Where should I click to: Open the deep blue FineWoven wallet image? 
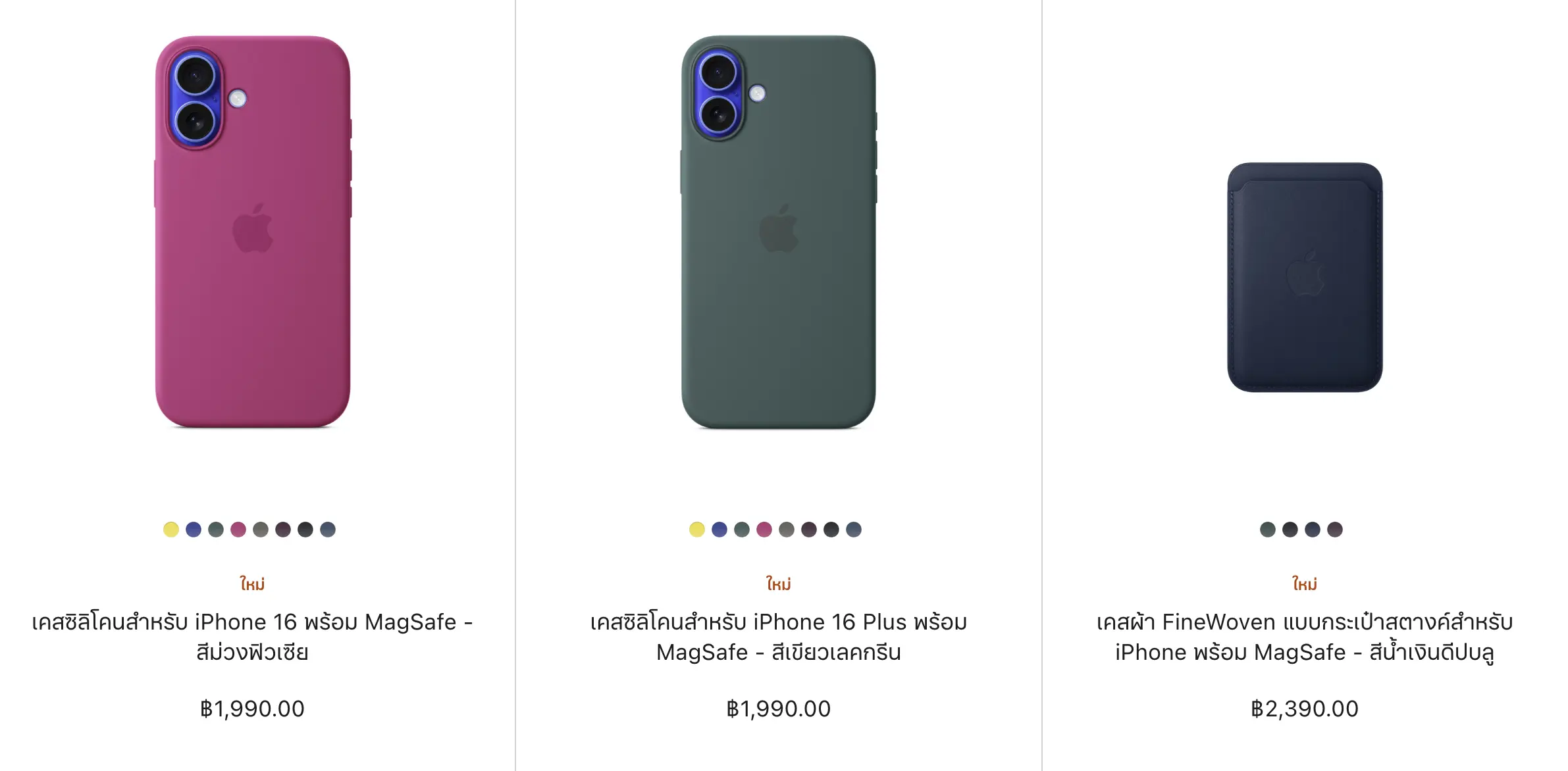[x=1305, y=277]
